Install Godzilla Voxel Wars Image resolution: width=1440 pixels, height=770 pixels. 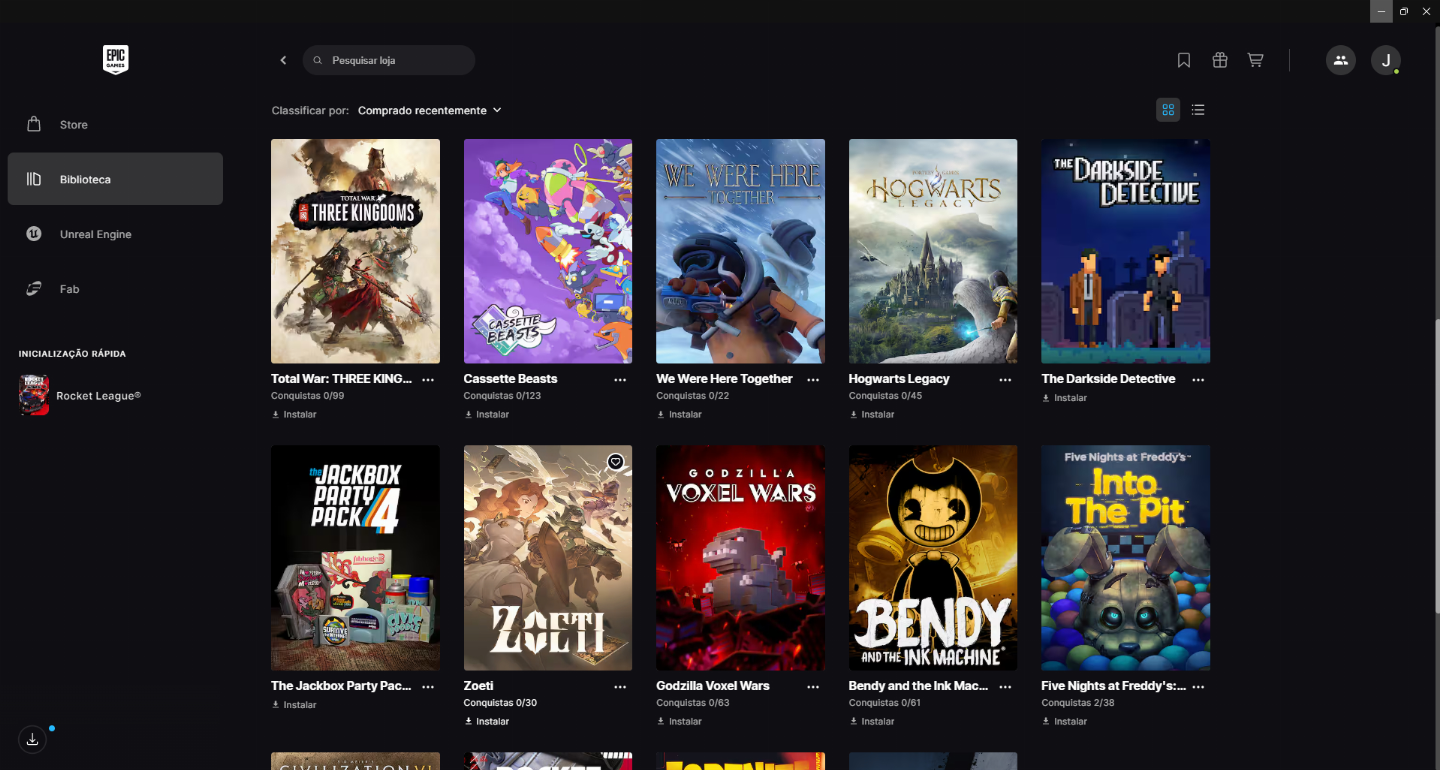point(679,721)
